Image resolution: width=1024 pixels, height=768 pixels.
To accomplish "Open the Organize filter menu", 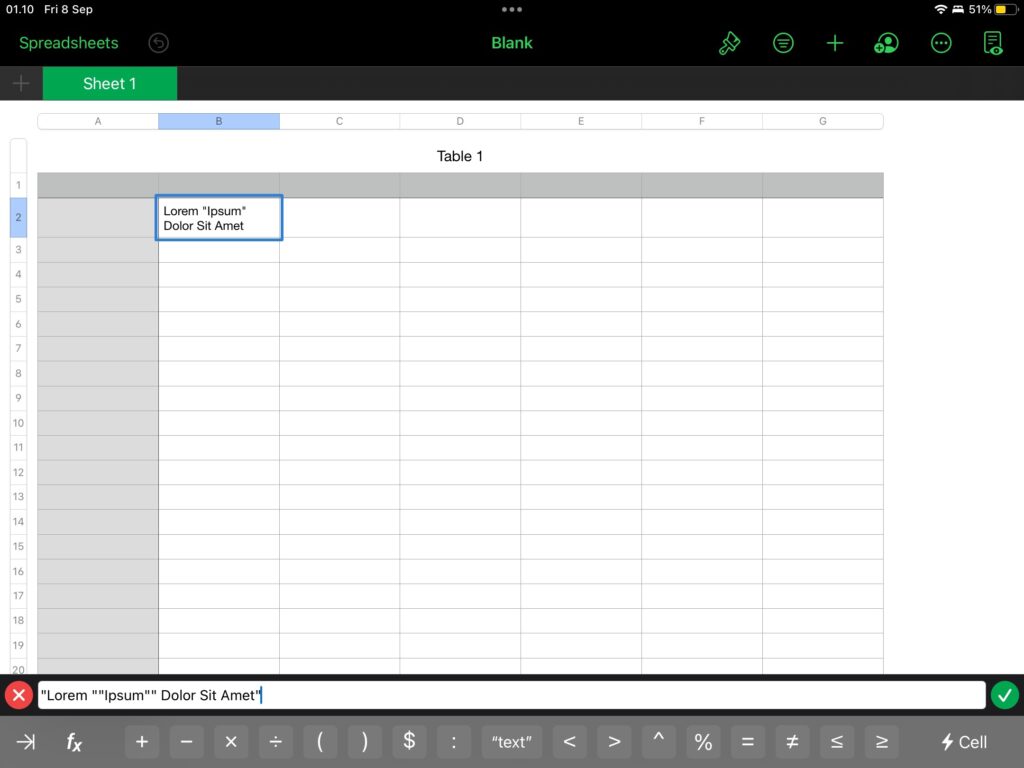I will (783, 43).
